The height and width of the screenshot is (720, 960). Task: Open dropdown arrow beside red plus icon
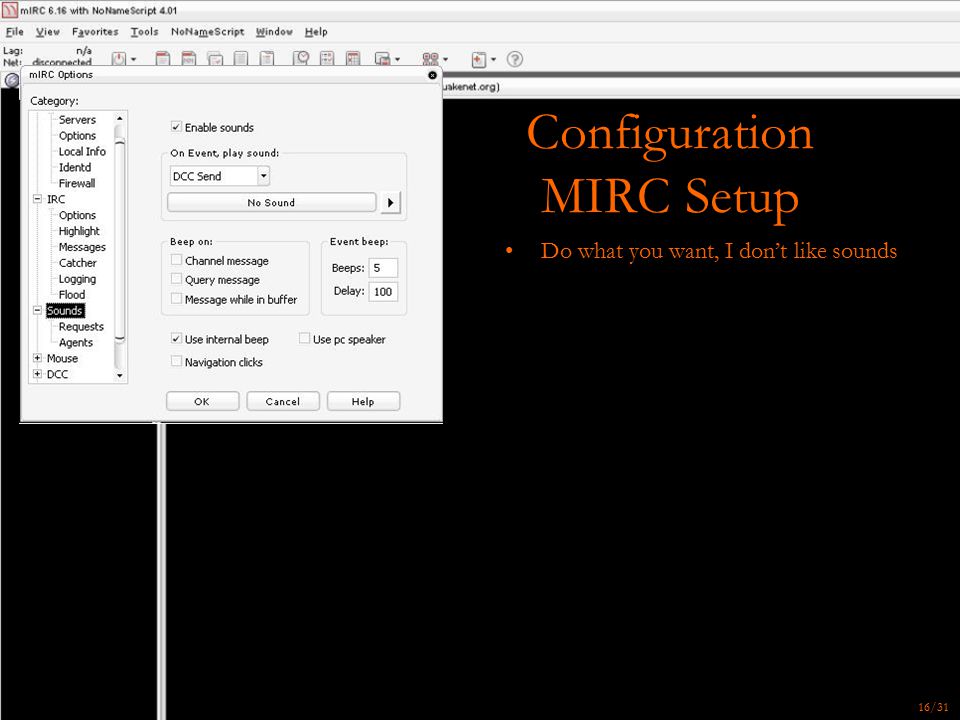tap(493, 59)
